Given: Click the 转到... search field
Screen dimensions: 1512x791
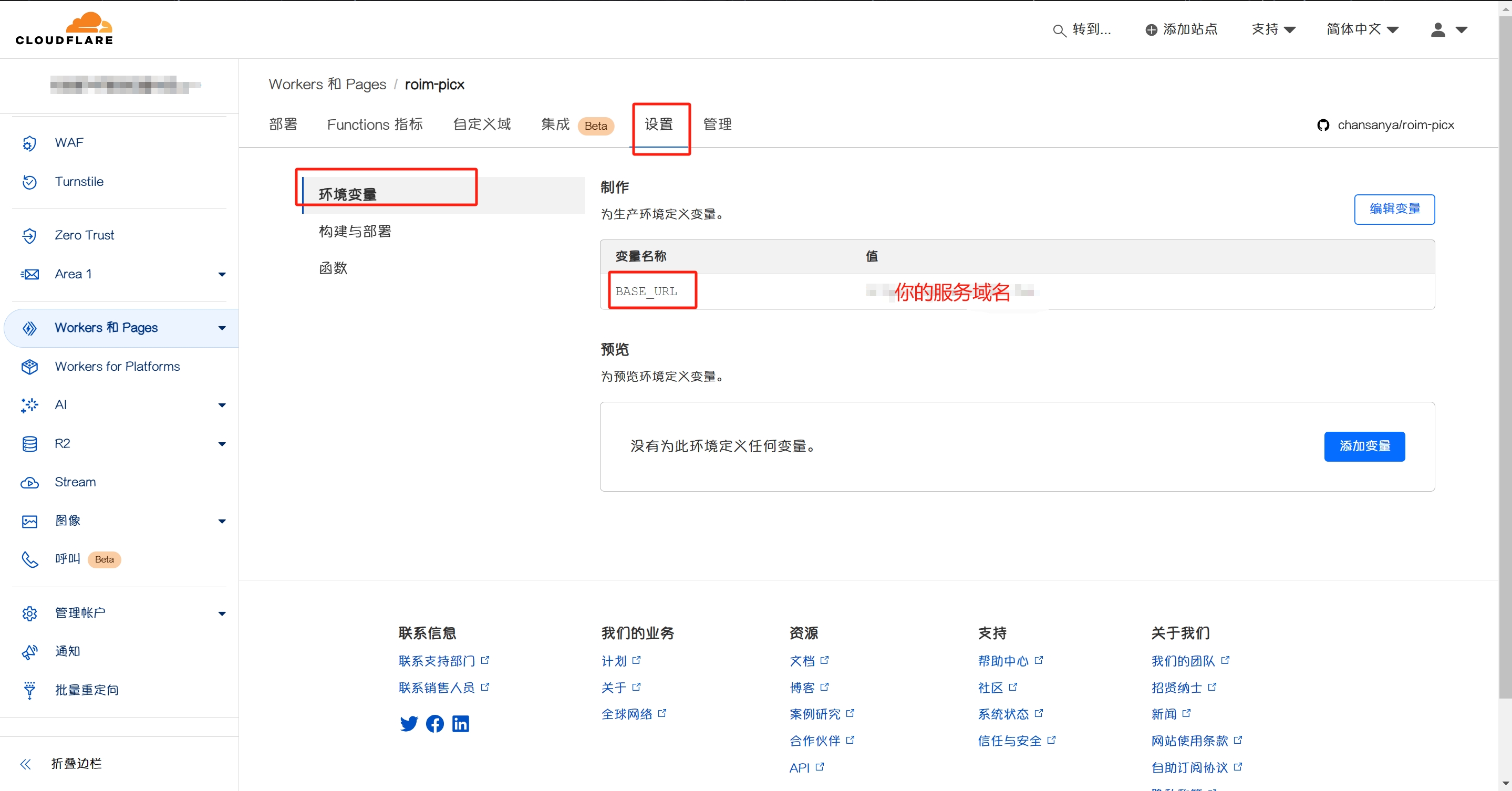Looking at the screenshot, I should (x=1091, y=29).
